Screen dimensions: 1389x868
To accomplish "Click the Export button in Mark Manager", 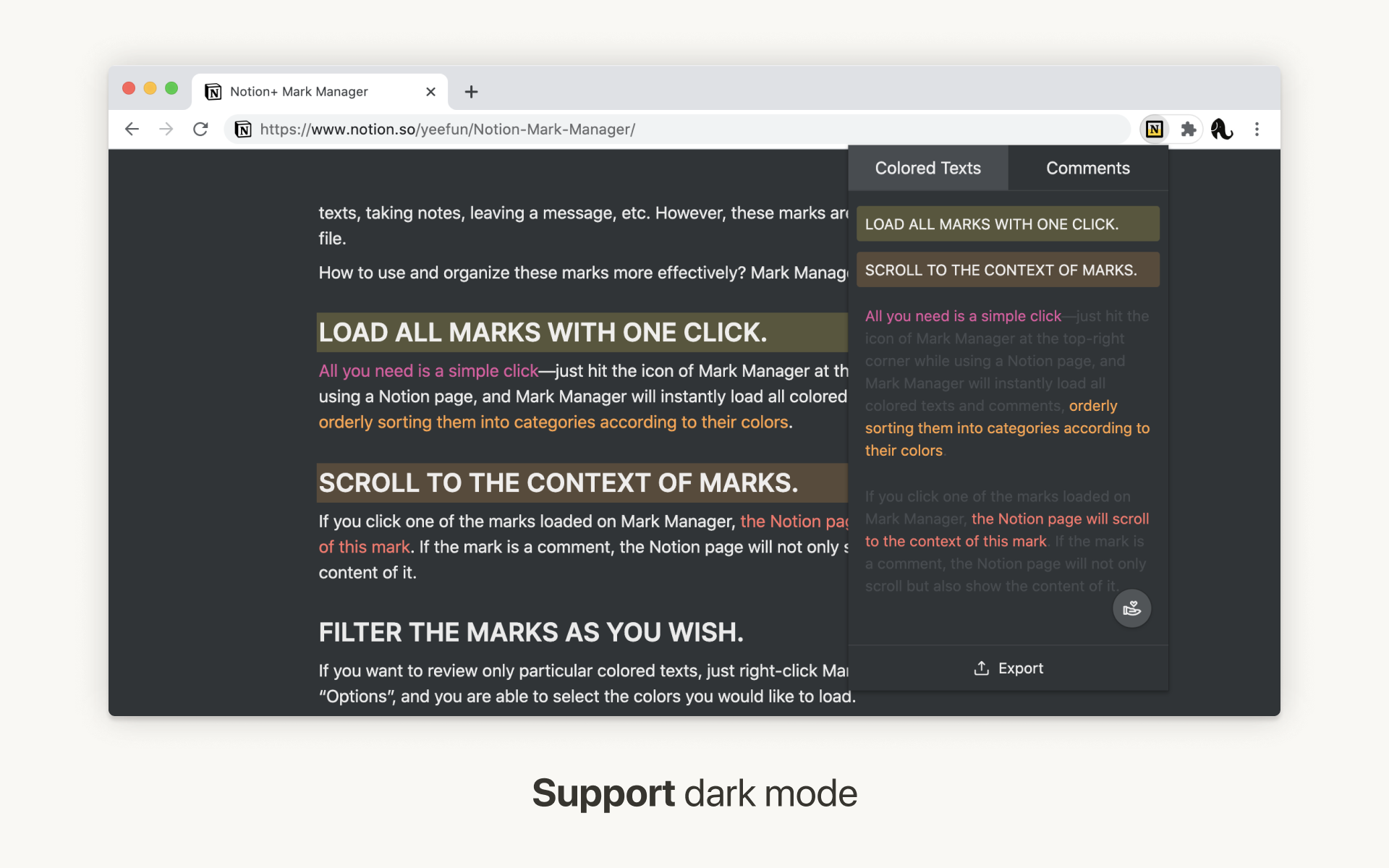I will point(1007,667).
